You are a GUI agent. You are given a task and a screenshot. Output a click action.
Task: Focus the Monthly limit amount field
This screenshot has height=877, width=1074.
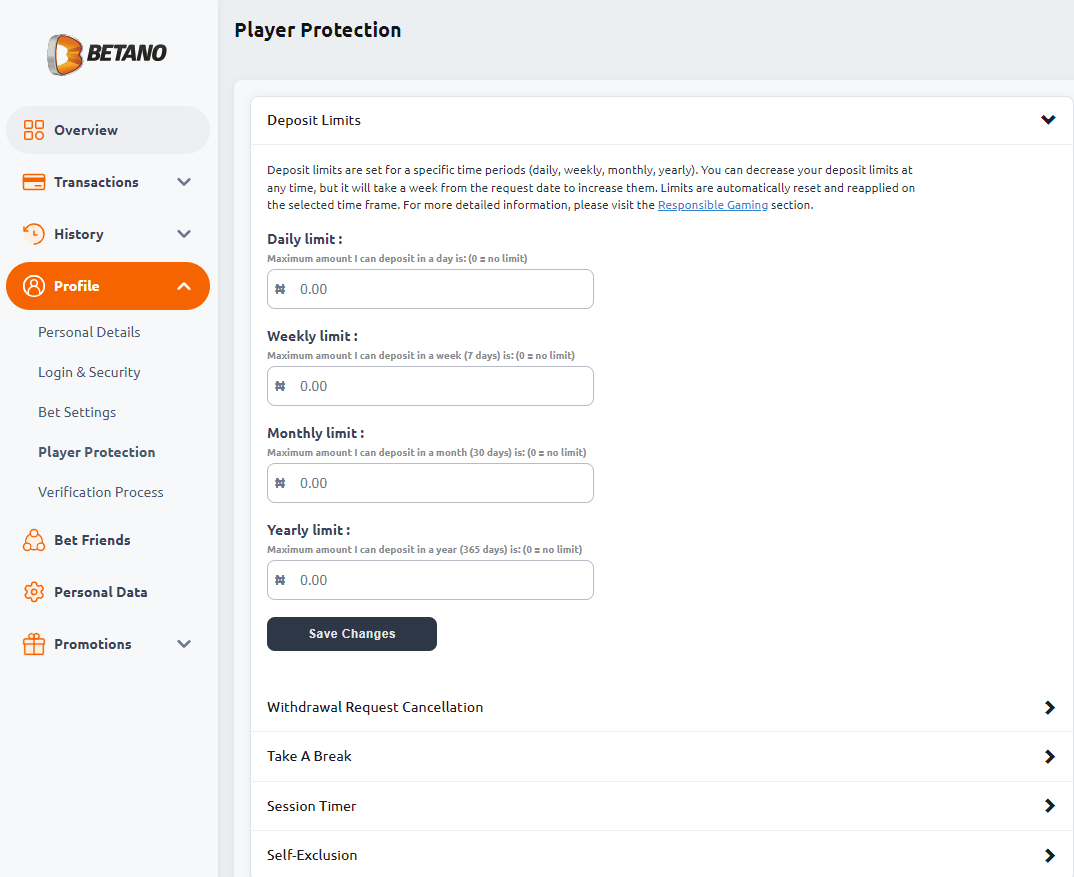click(x=430, y=483)
